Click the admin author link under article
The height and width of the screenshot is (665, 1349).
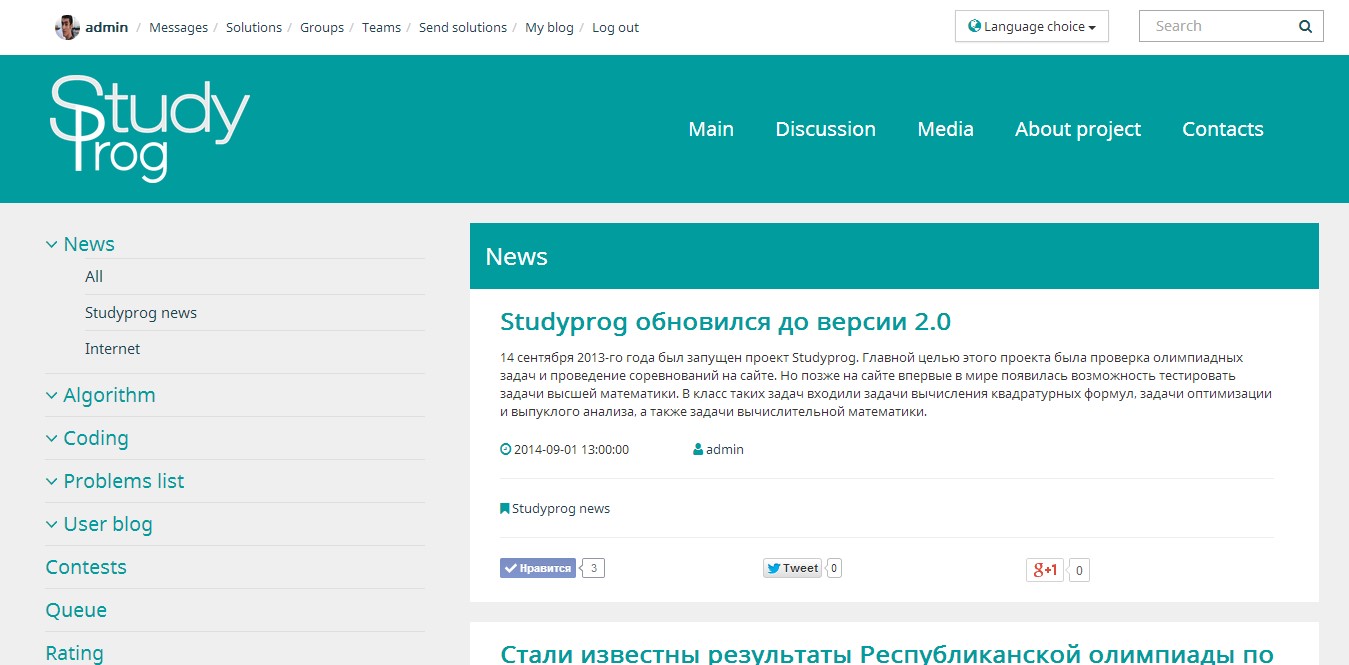click(725, 450)
